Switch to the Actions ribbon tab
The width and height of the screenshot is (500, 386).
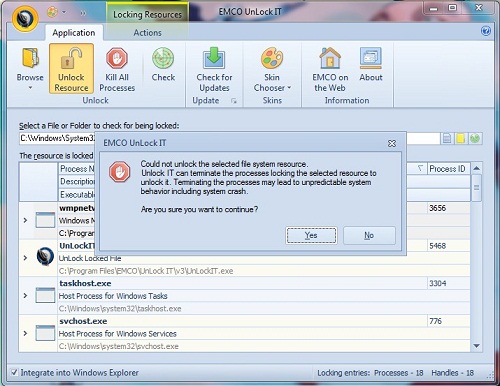(x=147, y=33)
